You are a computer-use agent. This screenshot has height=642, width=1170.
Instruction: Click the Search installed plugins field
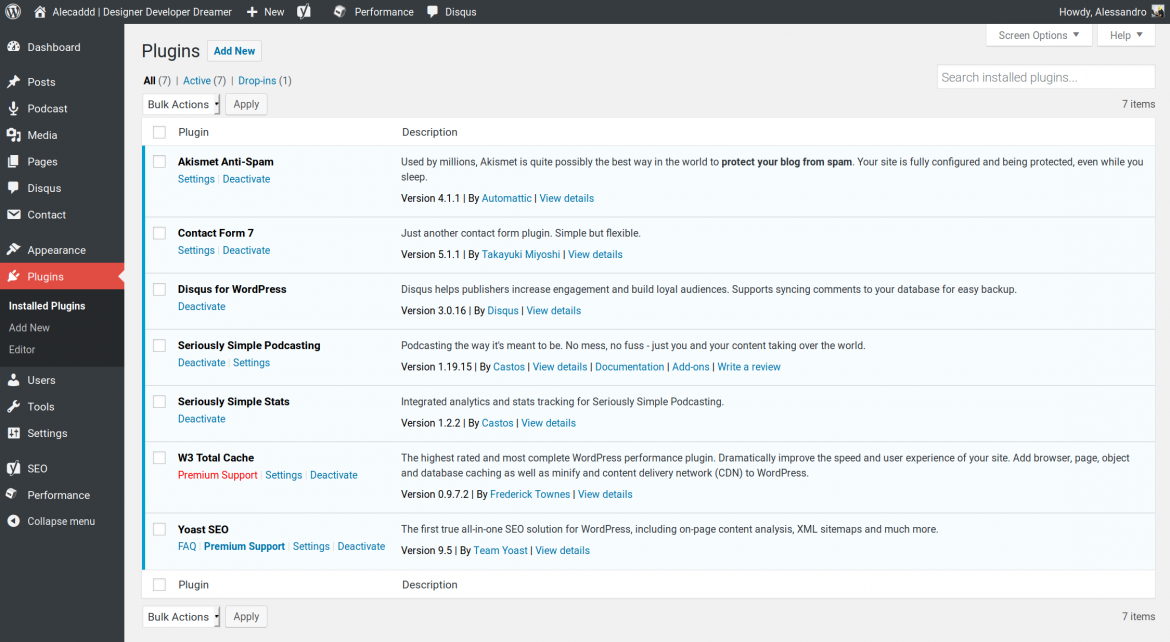coord(1046,77)
